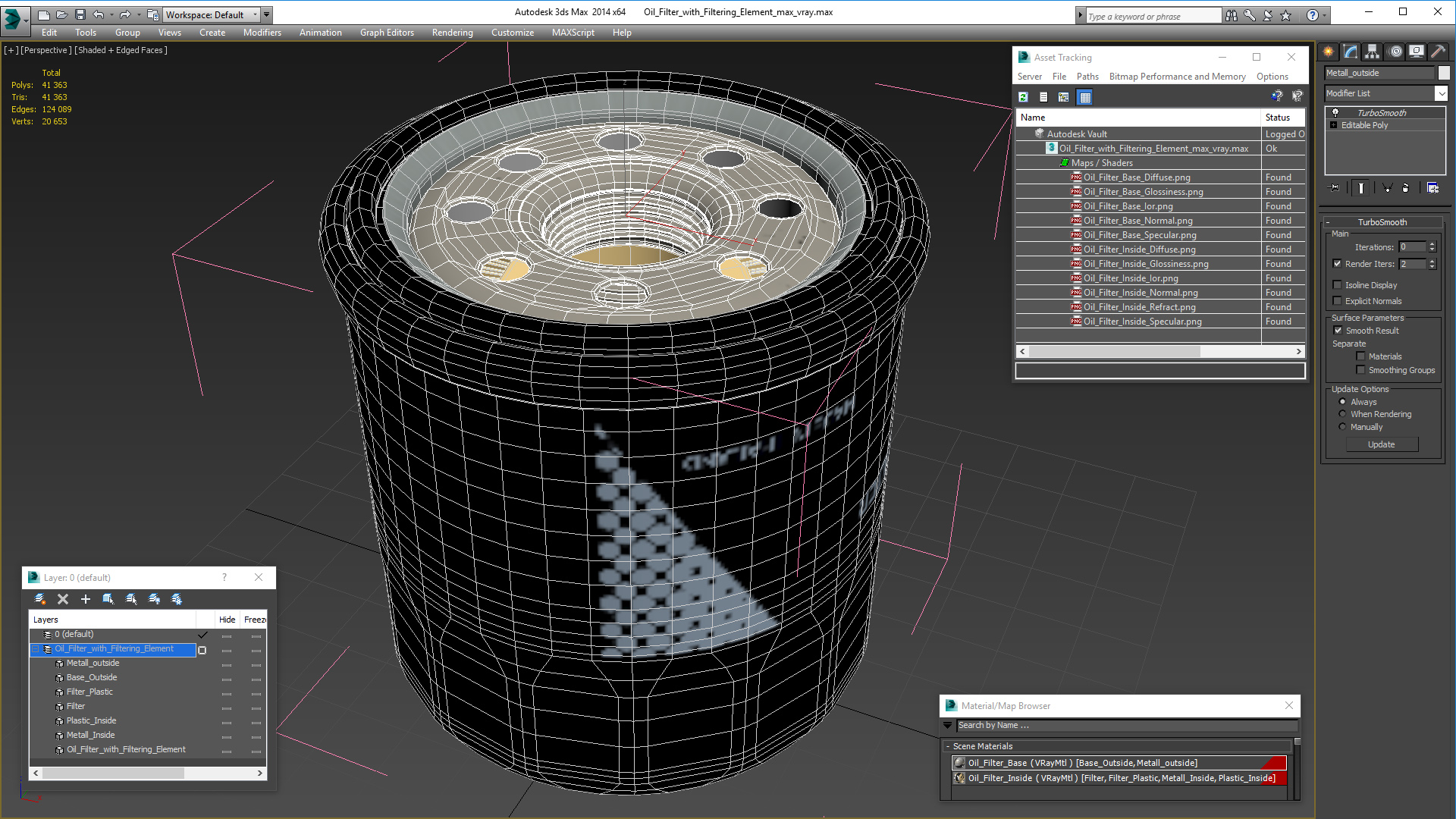Click tree view icon in Asset Tracking

click(1064, 97)
